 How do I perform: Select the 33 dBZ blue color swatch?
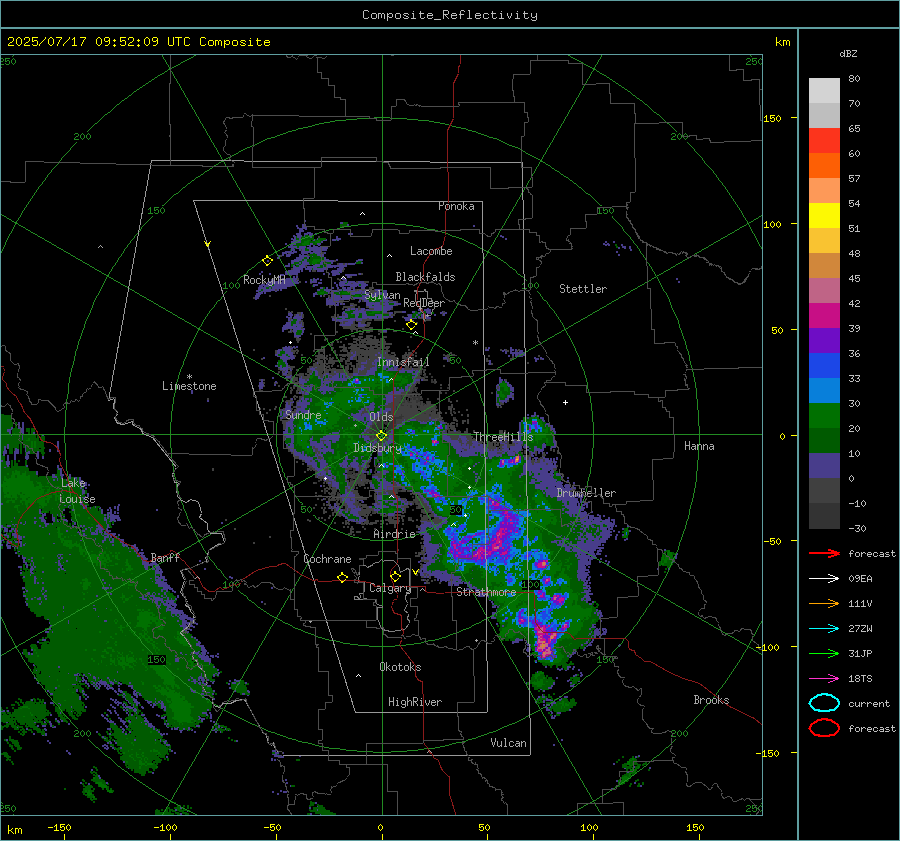tap(824, 390)
